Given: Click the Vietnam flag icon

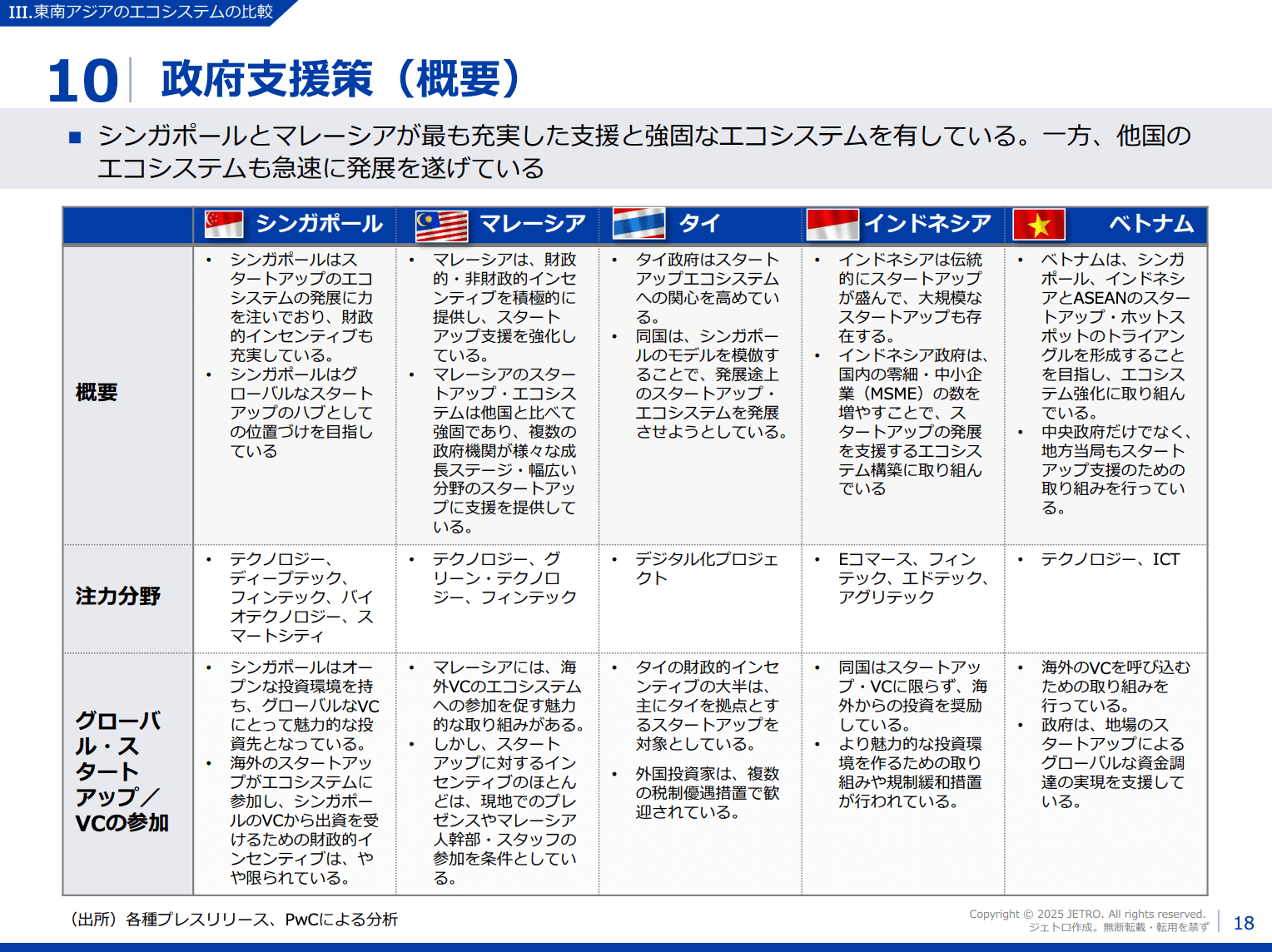Looking at the screenshot, I should (x=1039, y=225).
